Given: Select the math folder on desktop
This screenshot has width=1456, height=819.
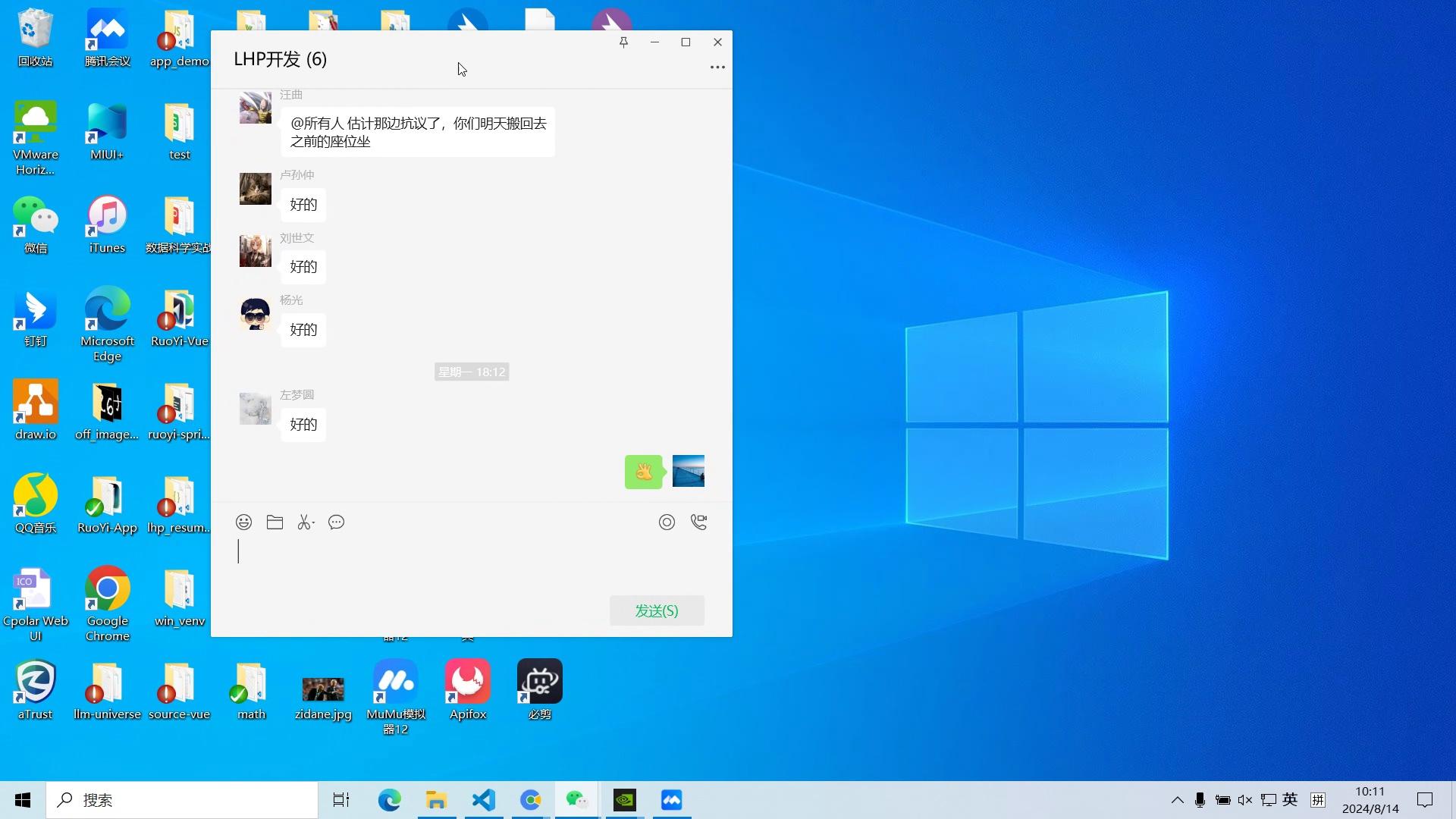Looking at the screenshot, I should [x=251, y=691].
